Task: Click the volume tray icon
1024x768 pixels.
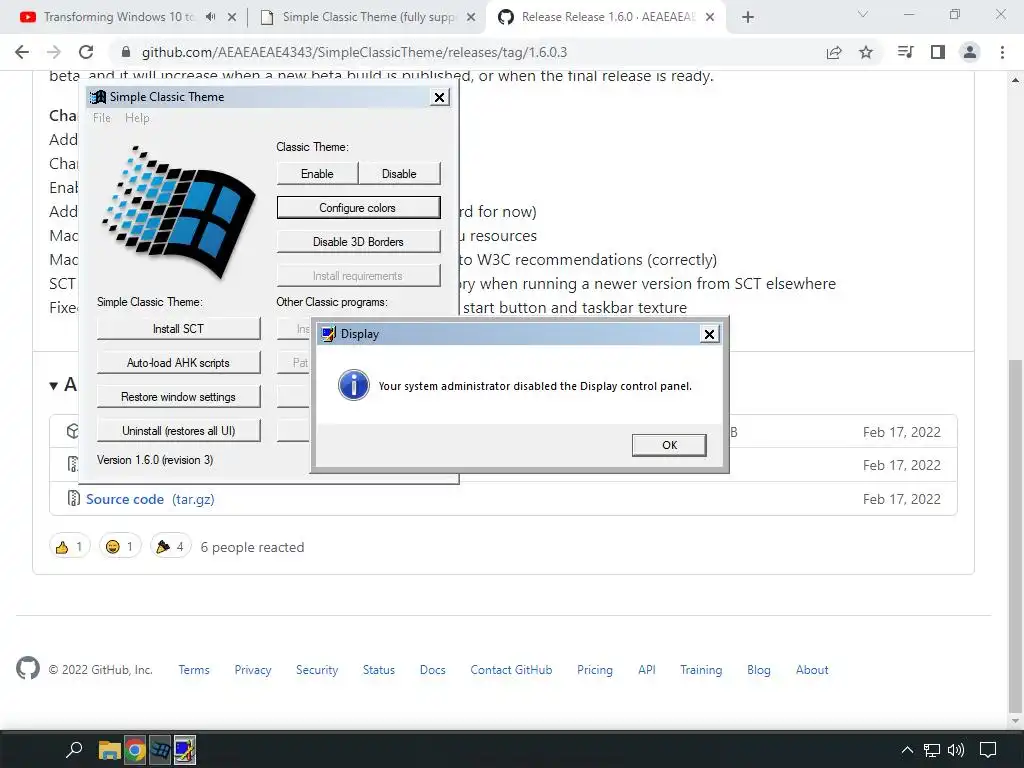Action: tap(956, 750)
